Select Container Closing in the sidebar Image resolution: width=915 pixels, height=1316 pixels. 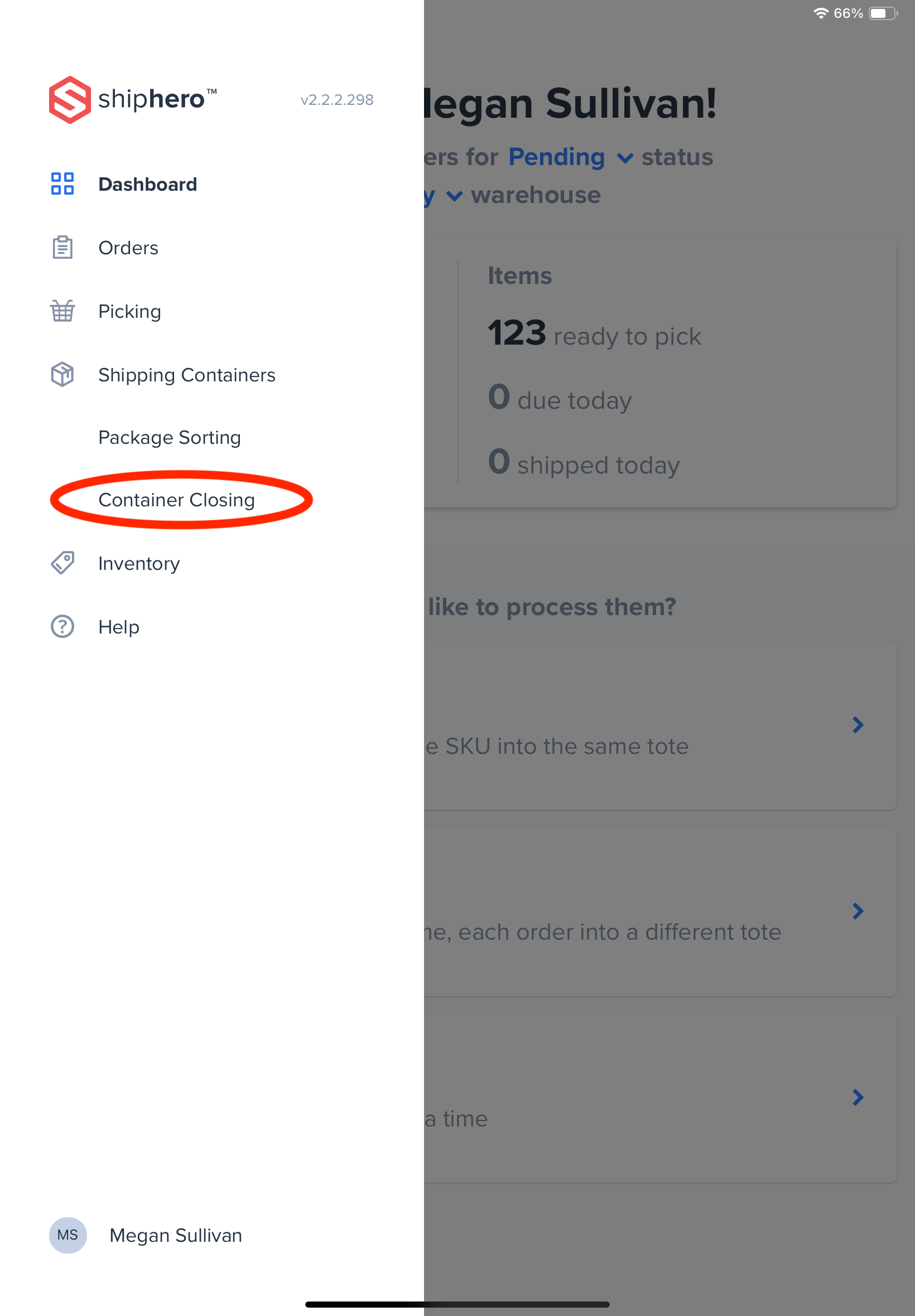point(176,500)
